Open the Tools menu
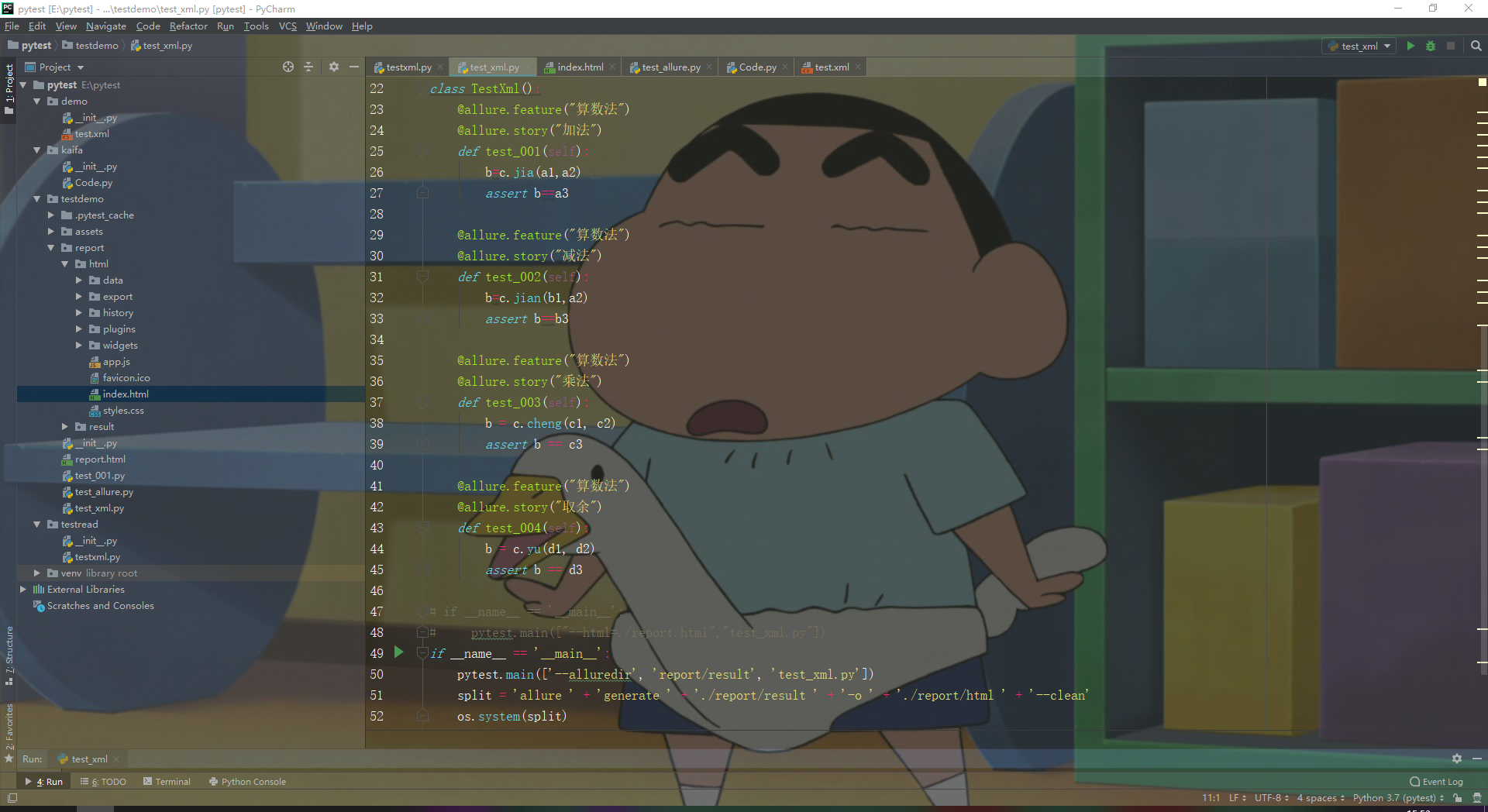Screen dimensions: 1488x812 pos(256,26)
